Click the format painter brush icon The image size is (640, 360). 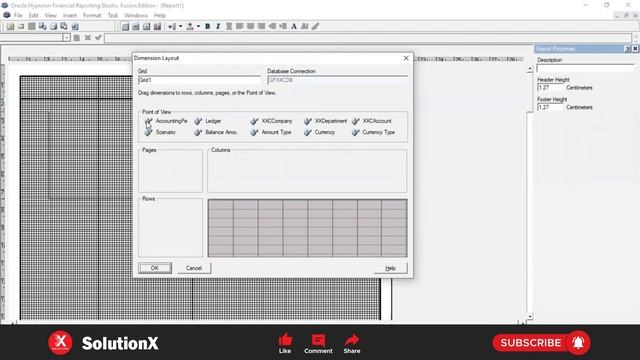(x=316, y=27)
